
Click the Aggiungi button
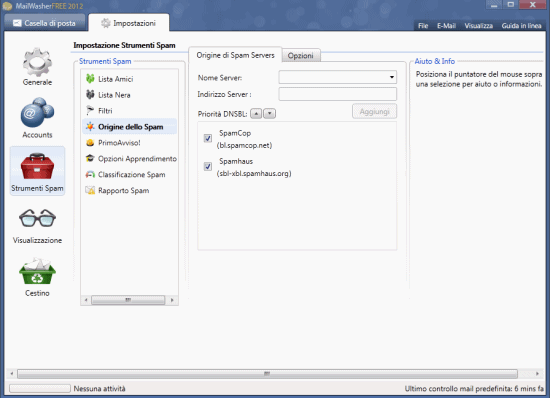pos(374,112)
